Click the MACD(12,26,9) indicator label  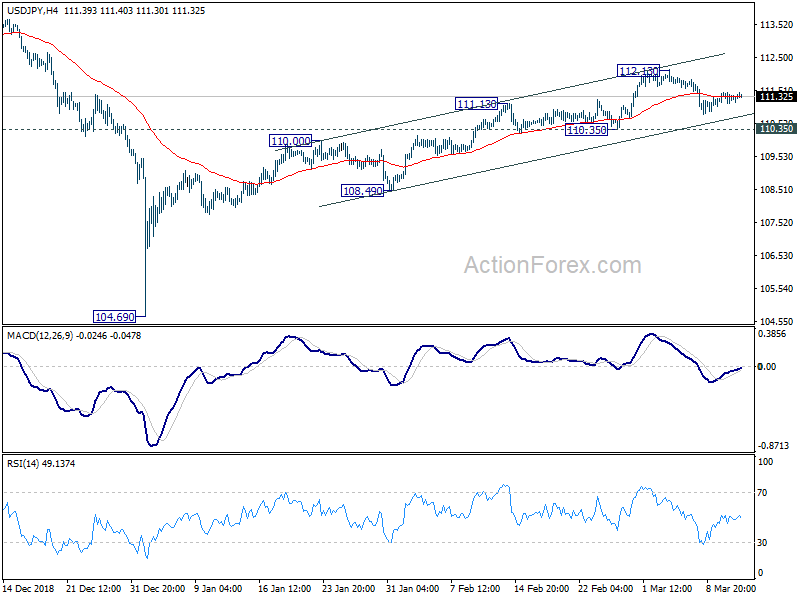point(40,336)
